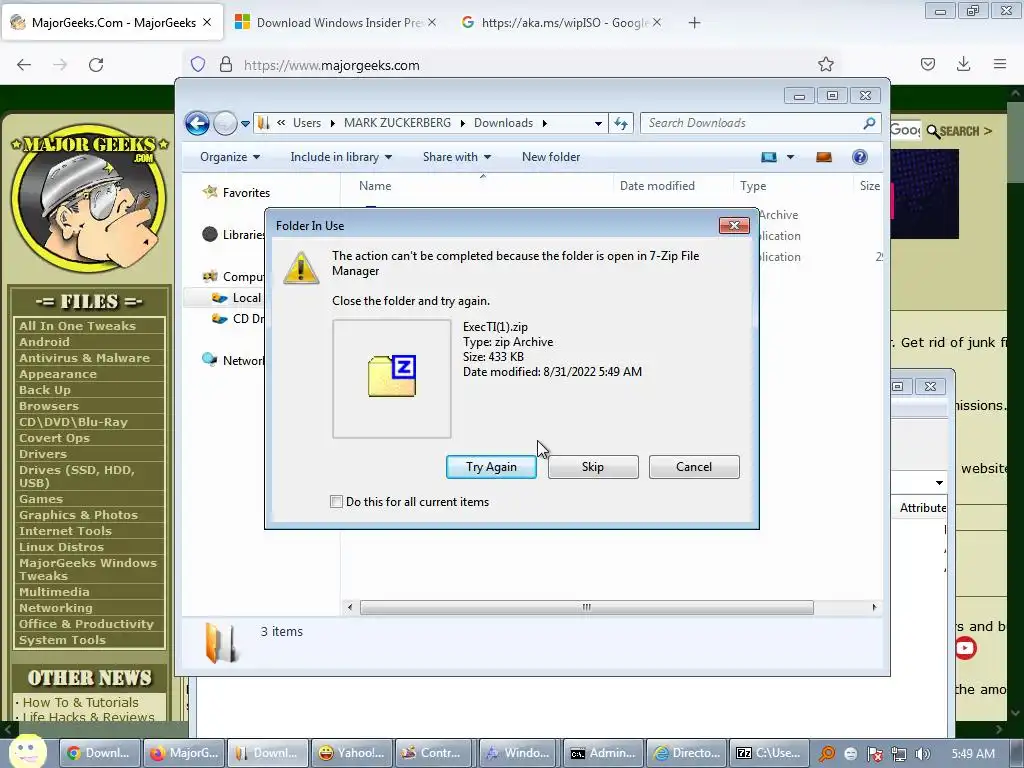Sort by Type column header
The width and height of the screenshot is (1024, 768).
tap(753, 185)
